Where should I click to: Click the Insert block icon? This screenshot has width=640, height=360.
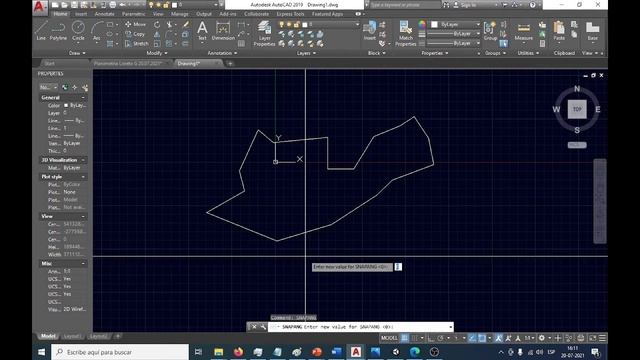coord(369,31)
